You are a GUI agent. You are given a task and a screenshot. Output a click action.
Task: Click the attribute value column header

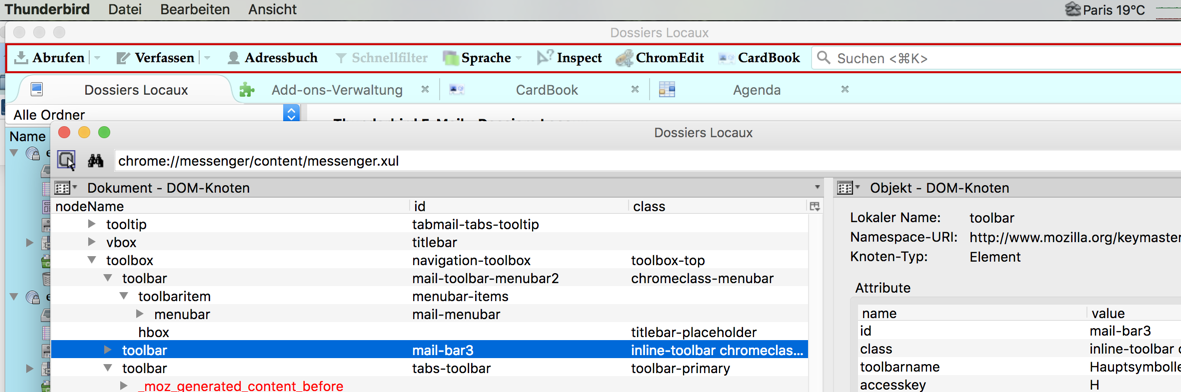tap(1134, 313)
